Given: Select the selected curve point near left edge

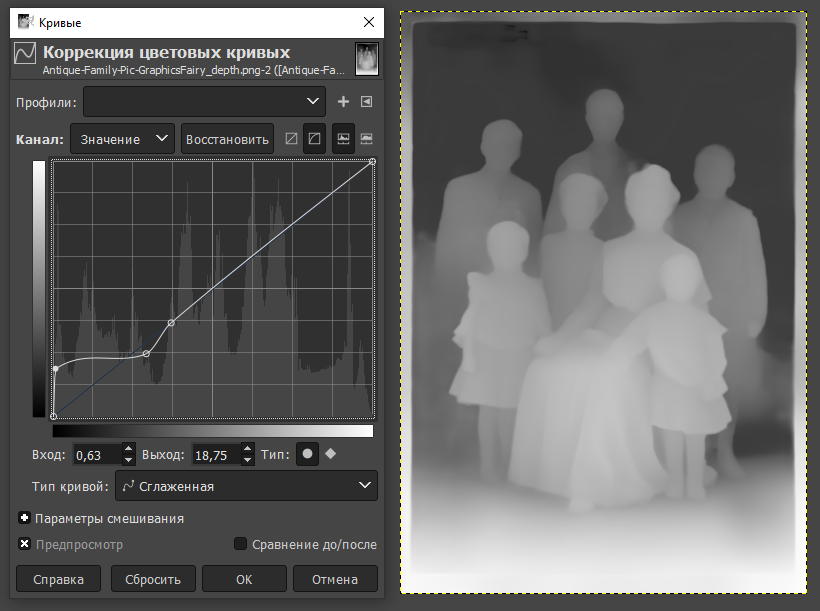Looking at the screenshot, I should pyautogui.click(x=55, y=369).
